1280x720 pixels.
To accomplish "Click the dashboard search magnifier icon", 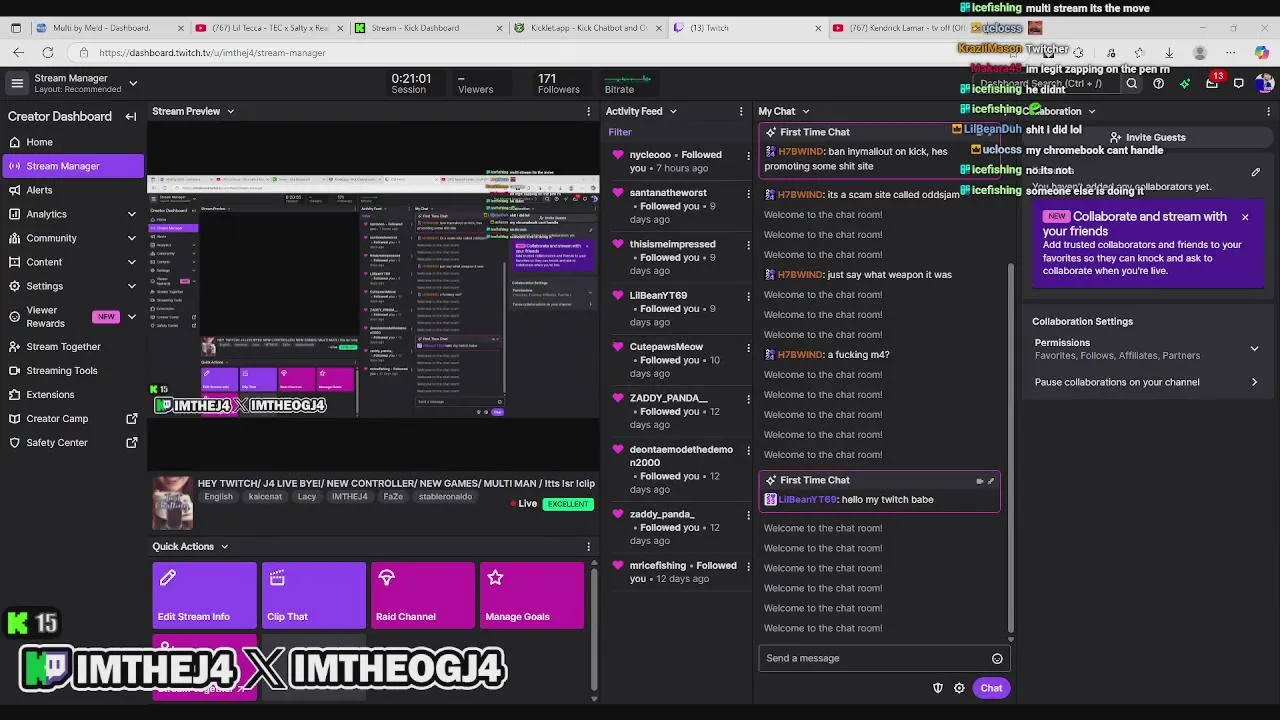I will pyautogui.click(x=1132, y=84).
